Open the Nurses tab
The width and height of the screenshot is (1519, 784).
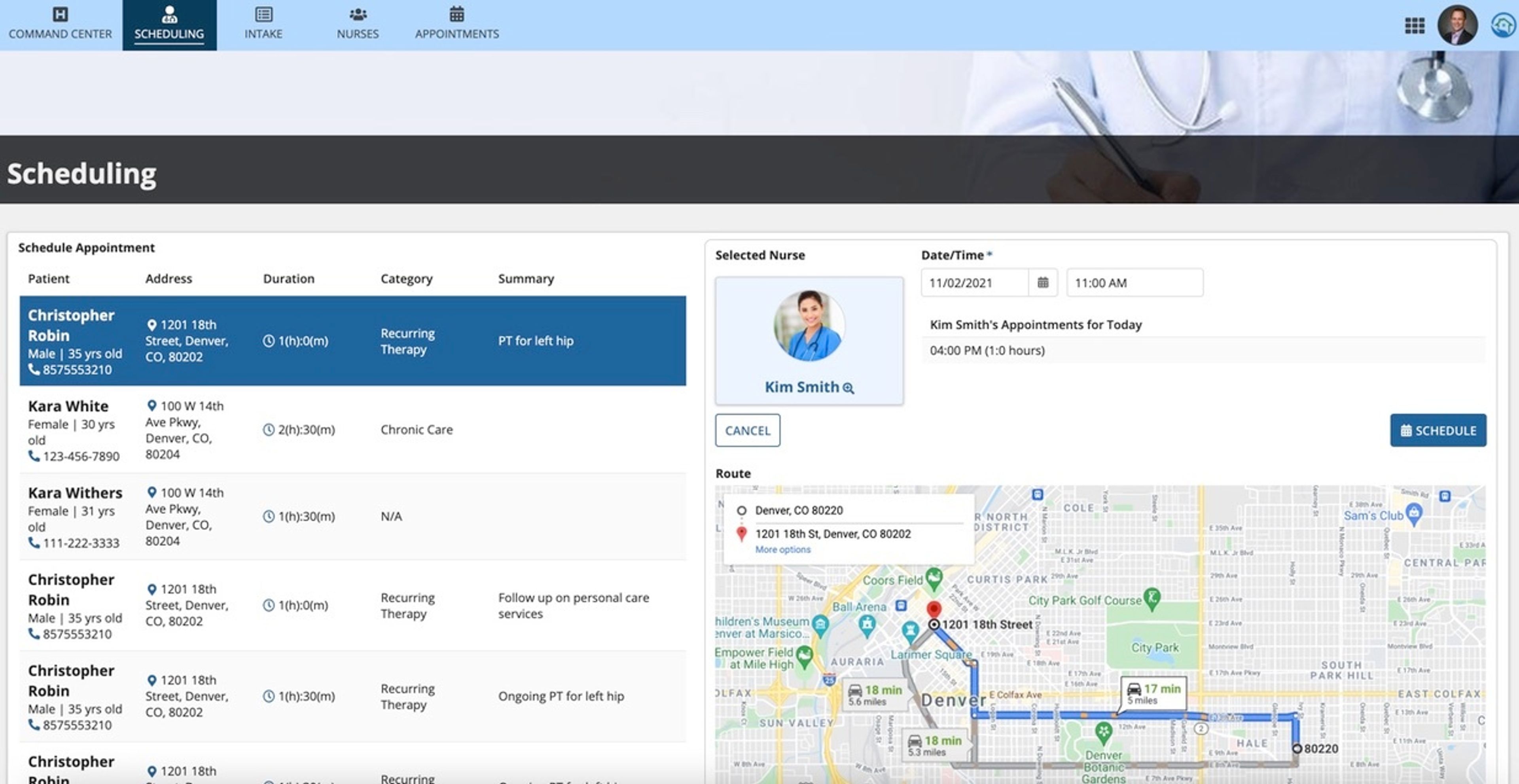(x=357, y=24)
